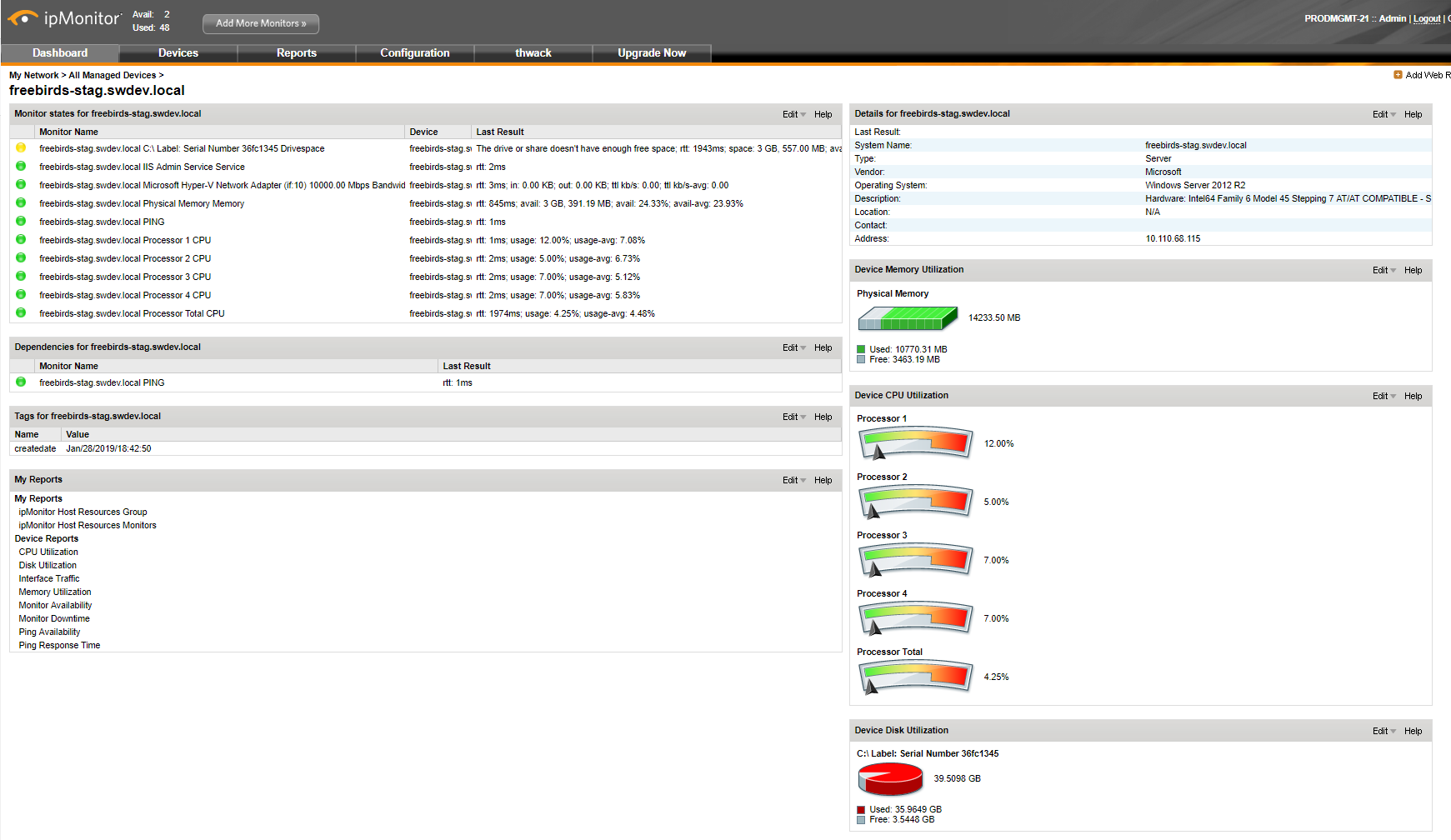
Task: Open Edit dropdown in My Reports panel
Action: pyautogui.click(x=793, y=480)
